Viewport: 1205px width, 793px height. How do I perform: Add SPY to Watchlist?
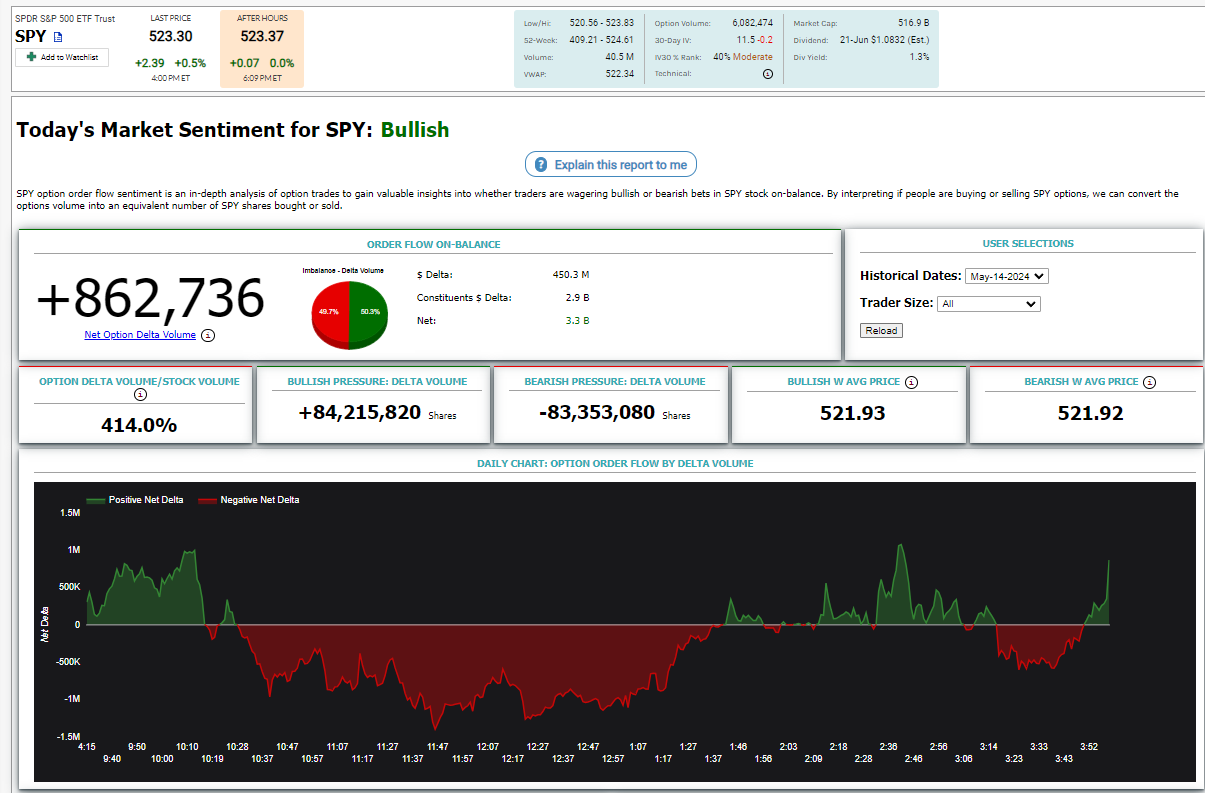pos(62,57)
